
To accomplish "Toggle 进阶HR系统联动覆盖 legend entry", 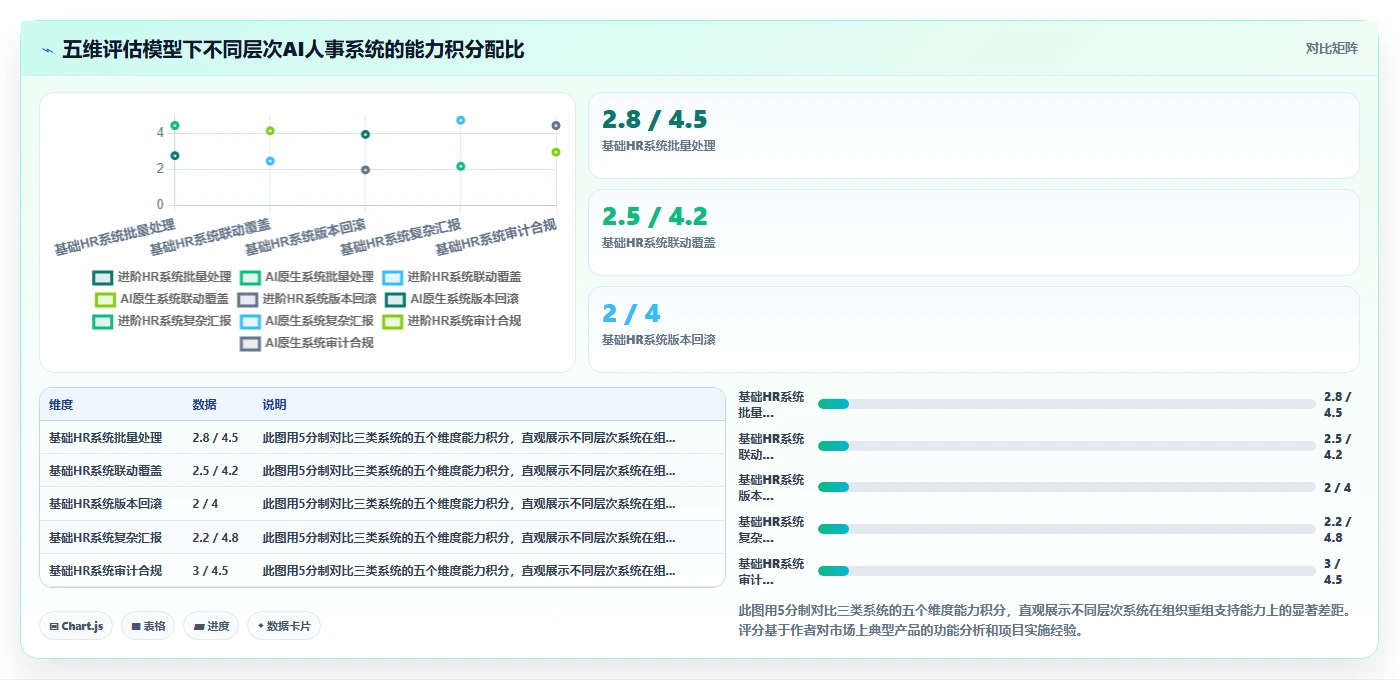I will 452,277.
